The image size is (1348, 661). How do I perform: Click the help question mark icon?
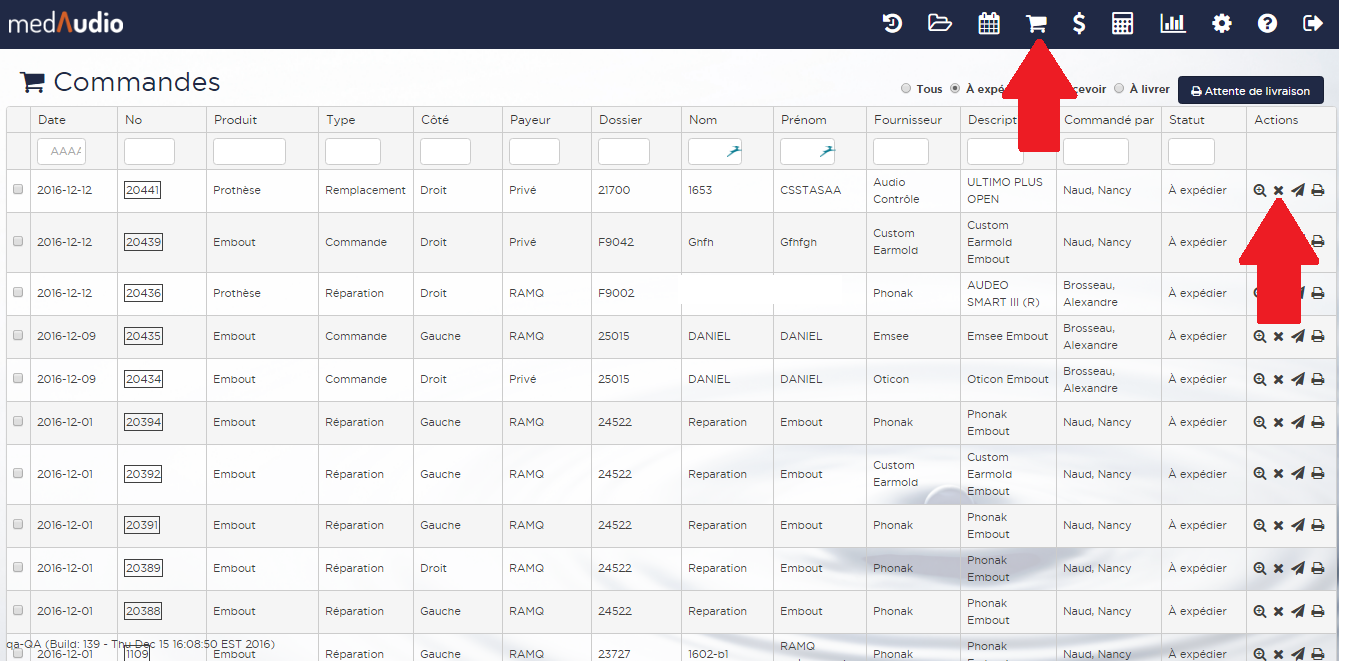click(x=1267, y=23)
